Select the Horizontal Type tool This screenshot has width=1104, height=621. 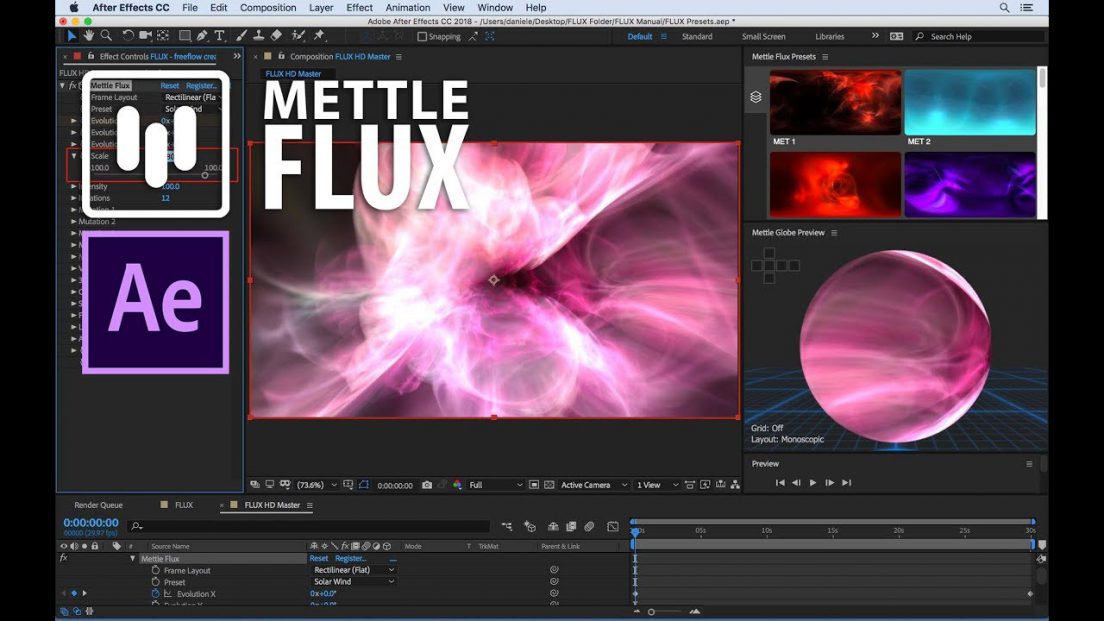click(220, 36)
